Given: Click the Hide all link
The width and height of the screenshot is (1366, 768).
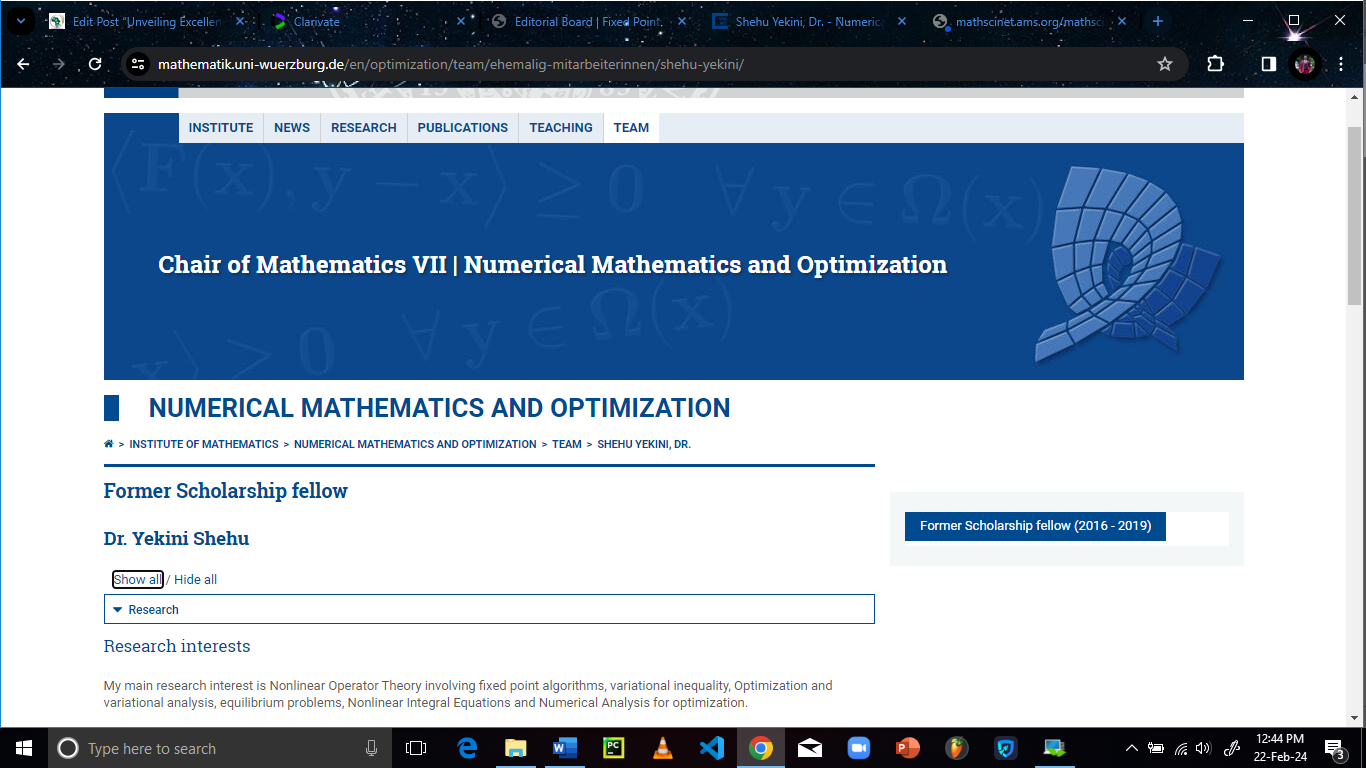Looking at the screenshot, I should point(195,580).
